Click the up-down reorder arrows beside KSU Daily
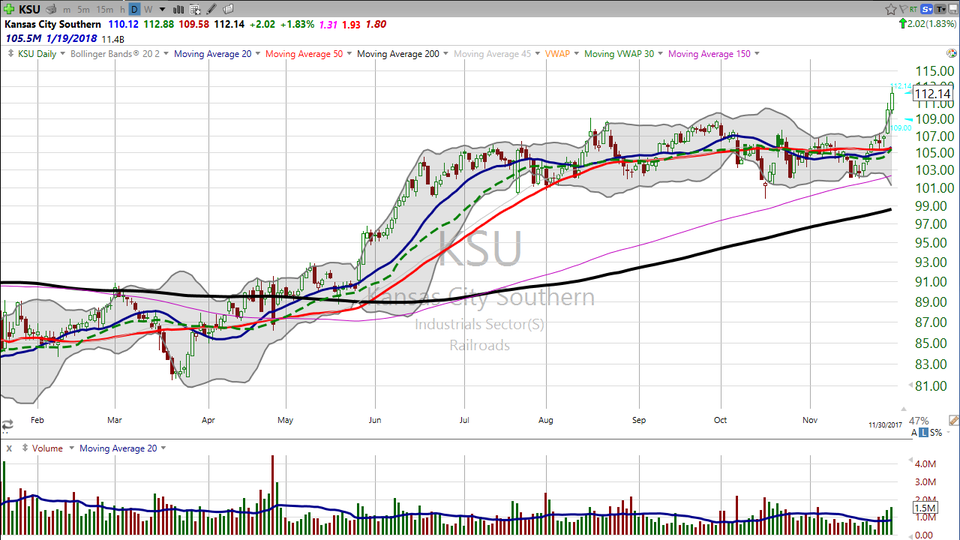This screenshot has height=540, width=960. tap(10, 54)
